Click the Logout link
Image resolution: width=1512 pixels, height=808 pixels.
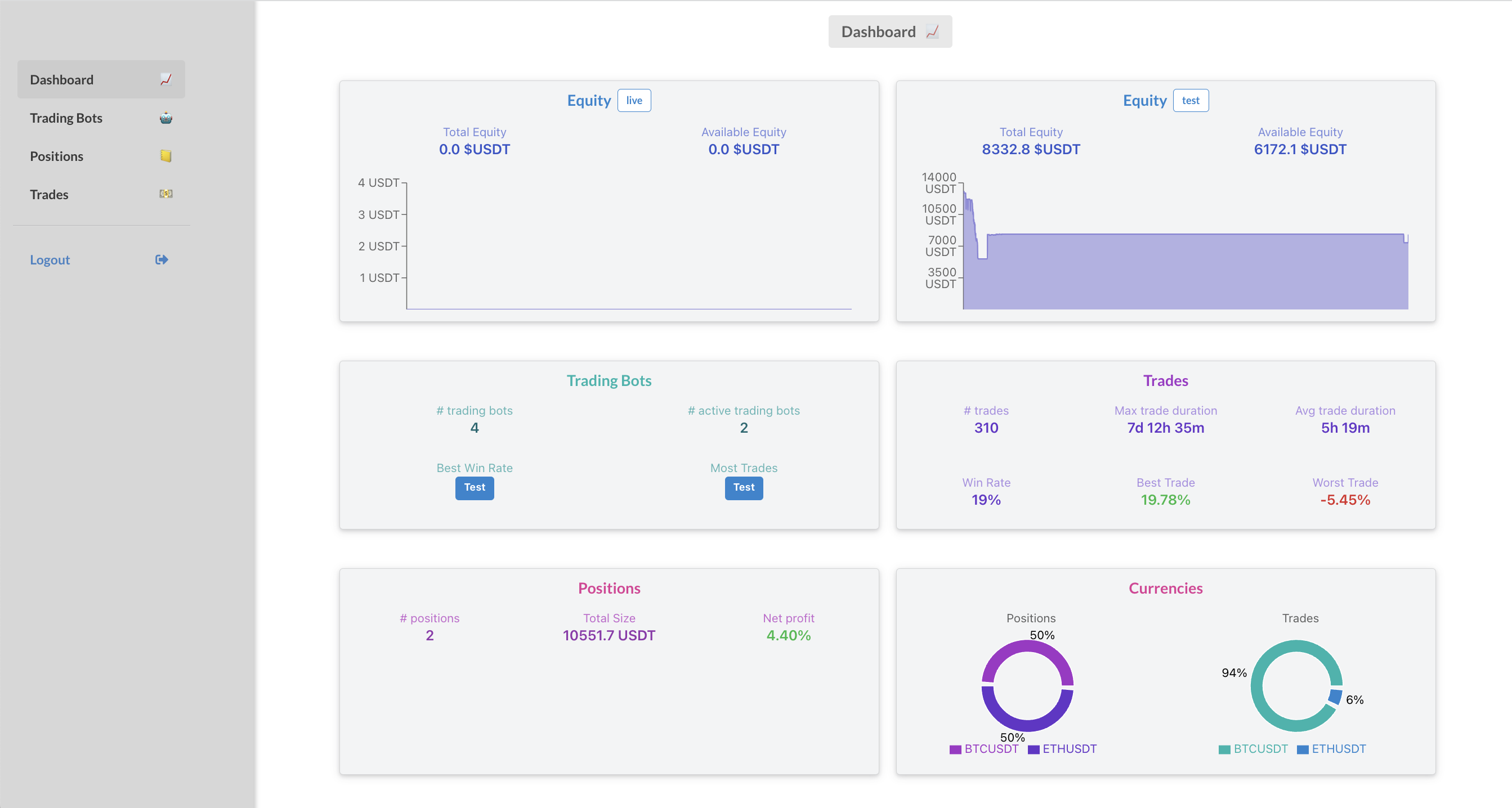tap(50, 259)
